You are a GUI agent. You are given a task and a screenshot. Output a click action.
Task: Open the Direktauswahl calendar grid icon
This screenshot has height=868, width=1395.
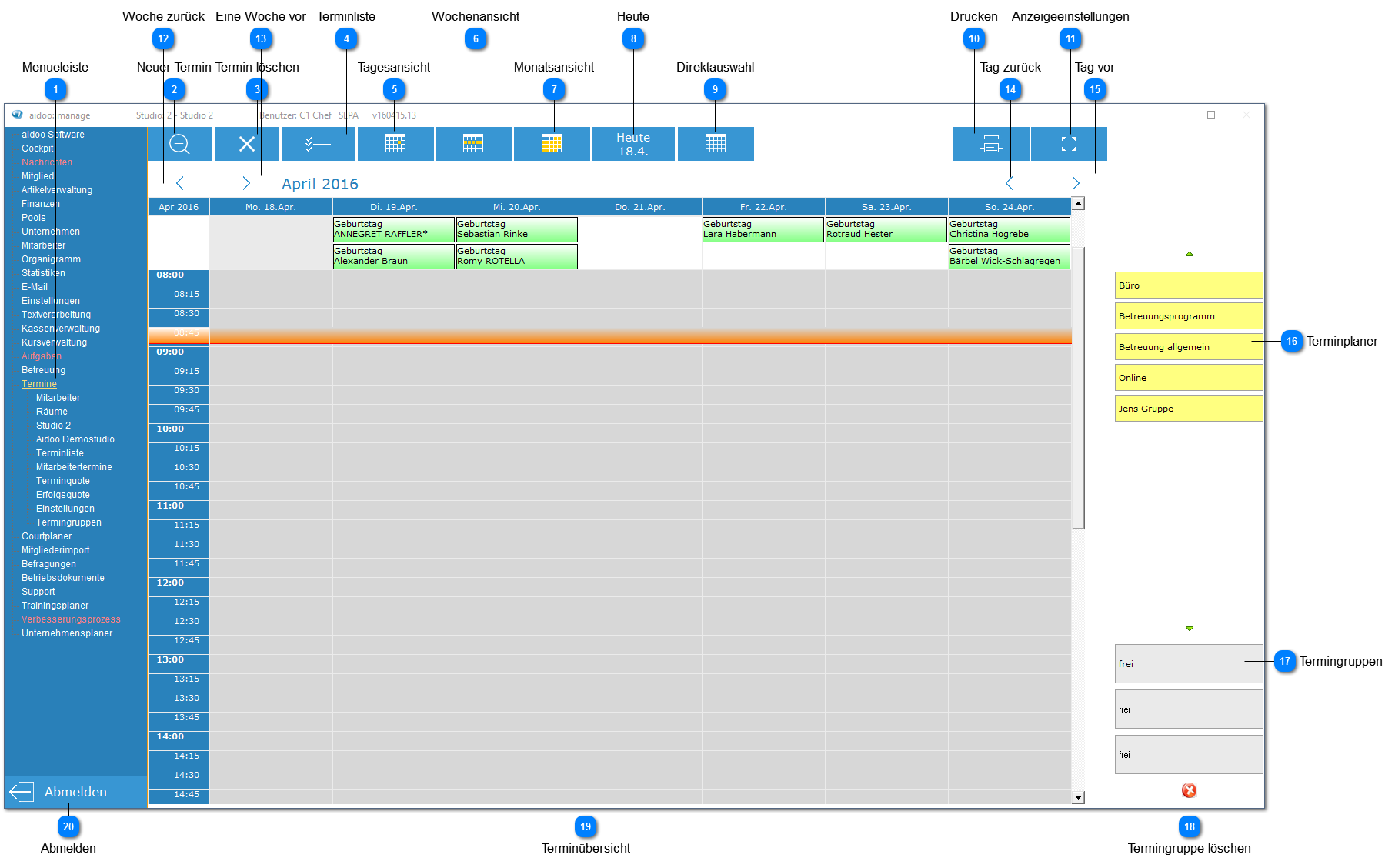tap(716, 144)
